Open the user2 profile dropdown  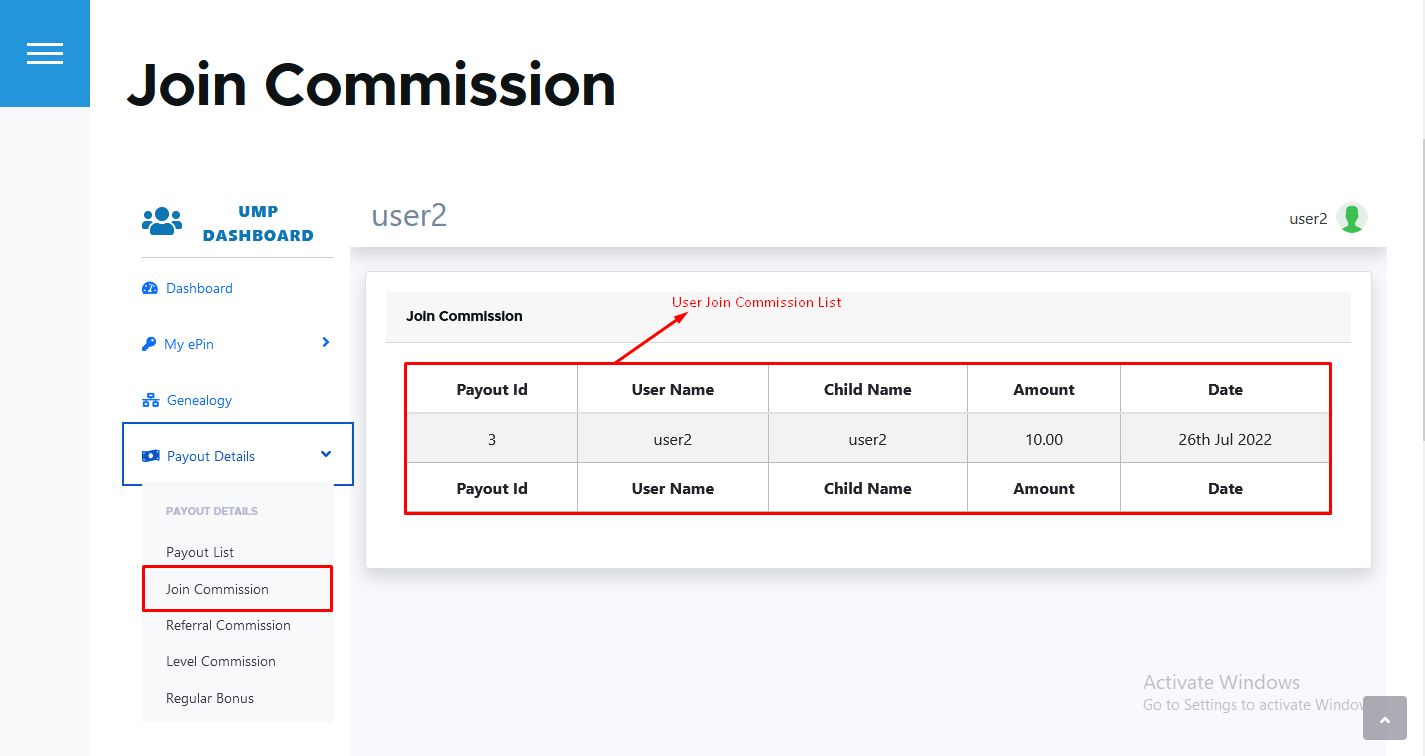pos(1308,219)
